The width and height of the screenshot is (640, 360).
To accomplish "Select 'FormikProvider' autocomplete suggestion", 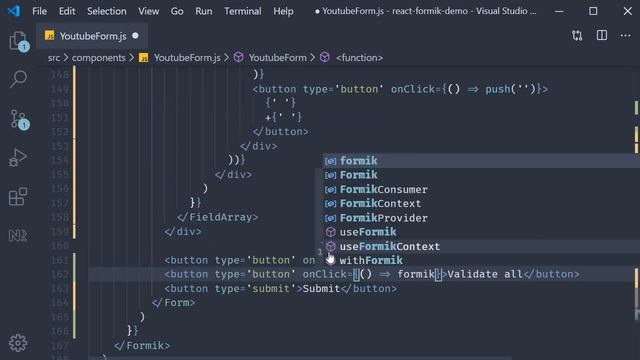I will pyautogui.click(x=482, y=218).
